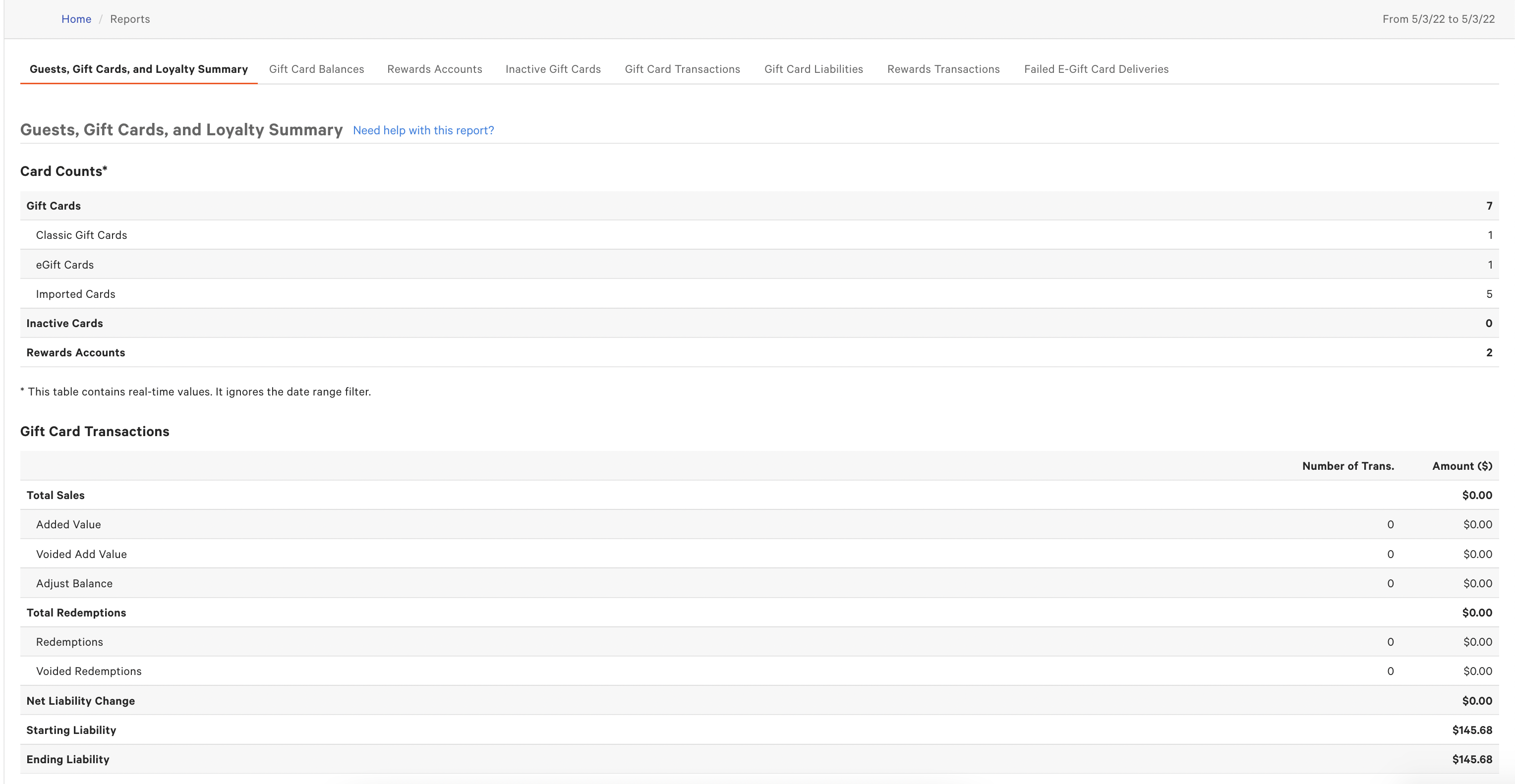Select Guests, Gift Cards, and Loyalty Summary tab

pos(139,69)
